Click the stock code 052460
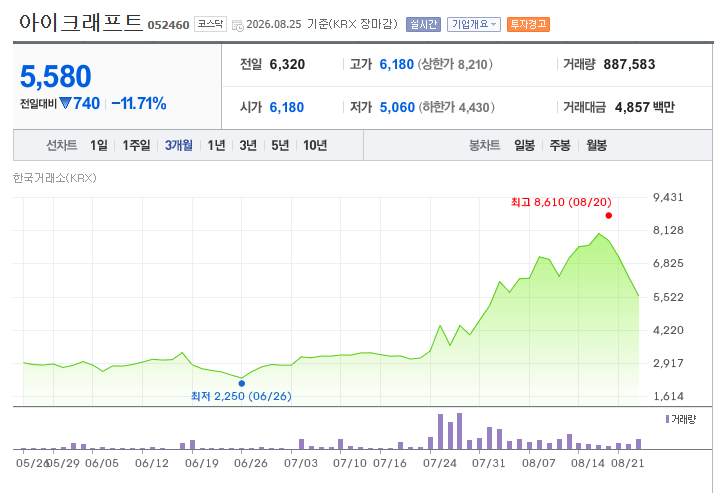Screen dimensions: 714x493 [168, 25]
